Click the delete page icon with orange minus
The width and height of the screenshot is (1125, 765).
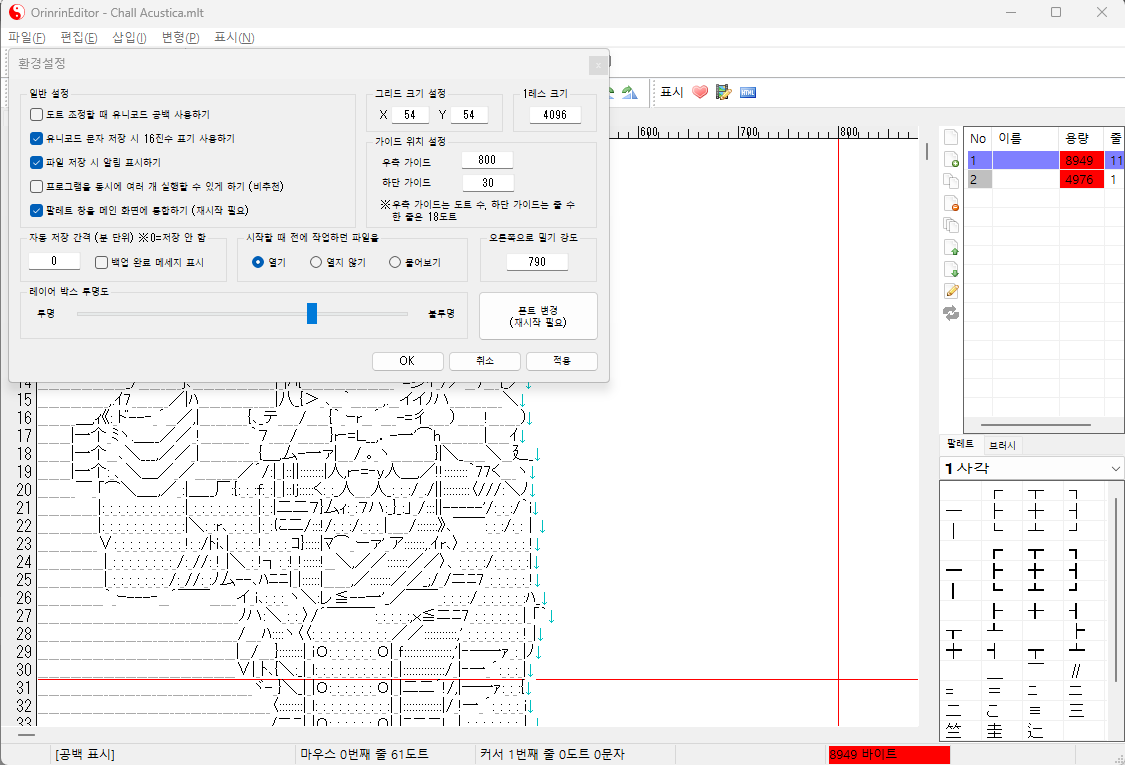tap(951, 203)
